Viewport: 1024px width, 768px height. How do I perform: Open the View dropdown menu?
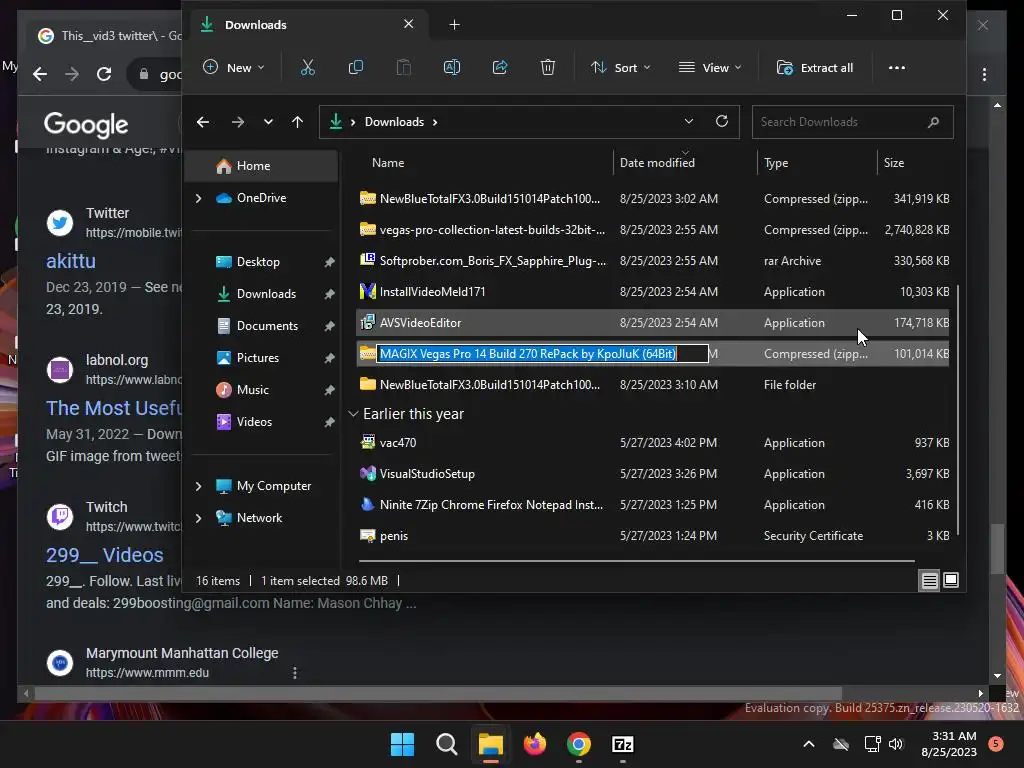coord(710,67)
